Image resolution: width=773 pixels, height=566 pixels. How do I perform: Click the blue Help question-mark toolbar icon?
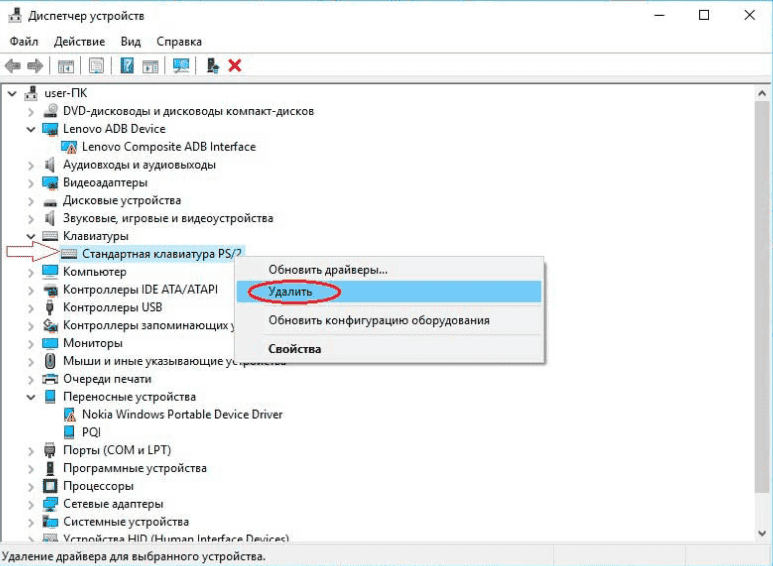(x=127, y=66)
